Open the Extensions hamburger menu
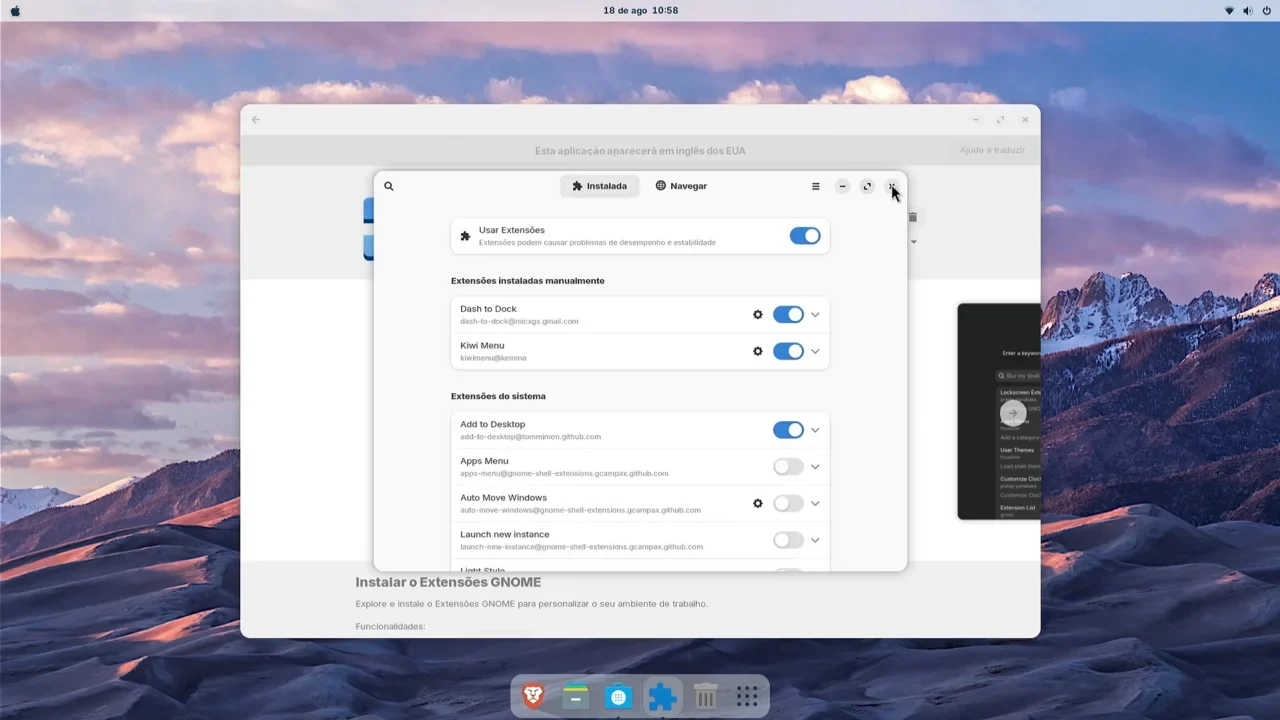Viewport: 1280px width, 720px height. (816, 186)
